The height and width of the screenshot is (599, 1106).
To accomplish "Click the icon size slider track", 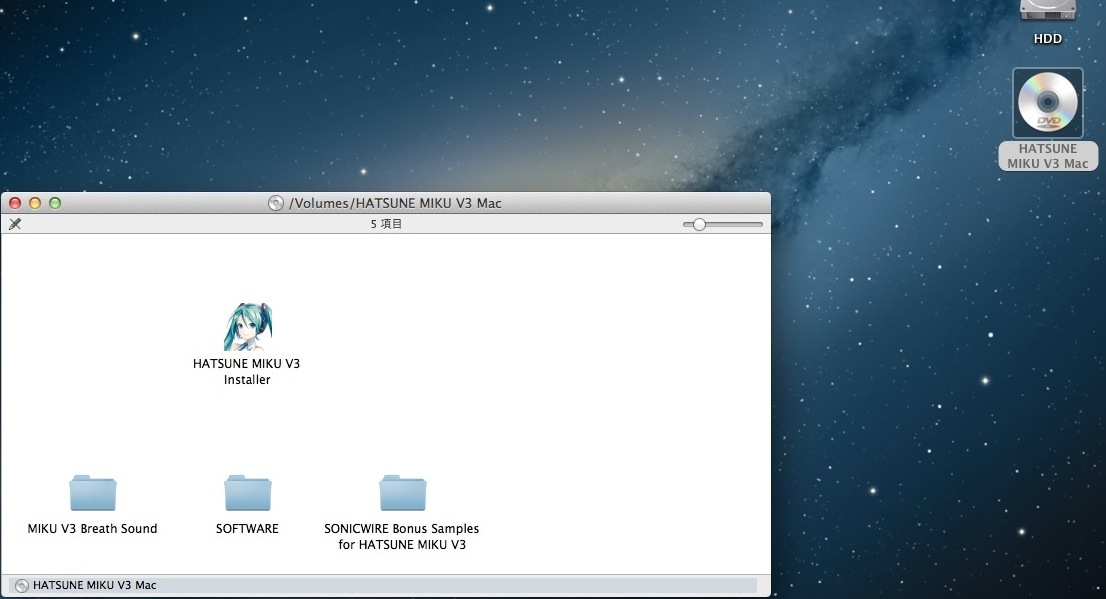I will [723, 224].
